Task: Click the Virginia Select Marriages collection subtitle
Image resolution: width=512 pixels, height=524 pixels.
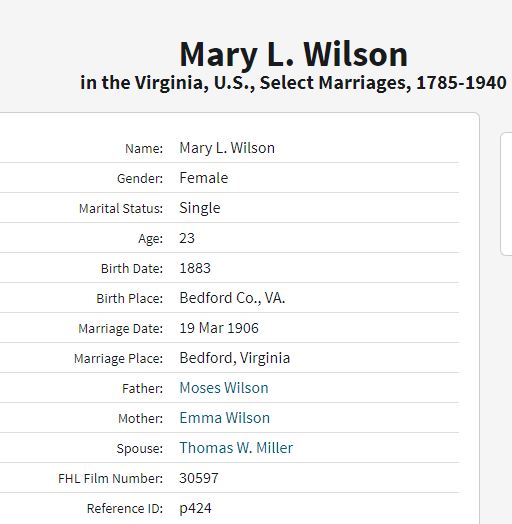Action: coord(293,83)
